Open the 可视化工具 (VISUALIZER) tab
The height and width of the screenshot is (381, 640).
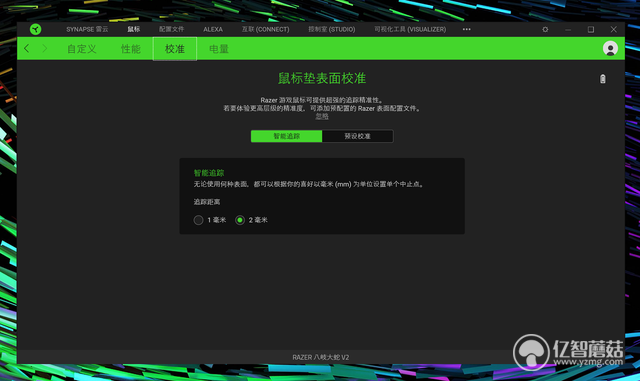point(410,29)
